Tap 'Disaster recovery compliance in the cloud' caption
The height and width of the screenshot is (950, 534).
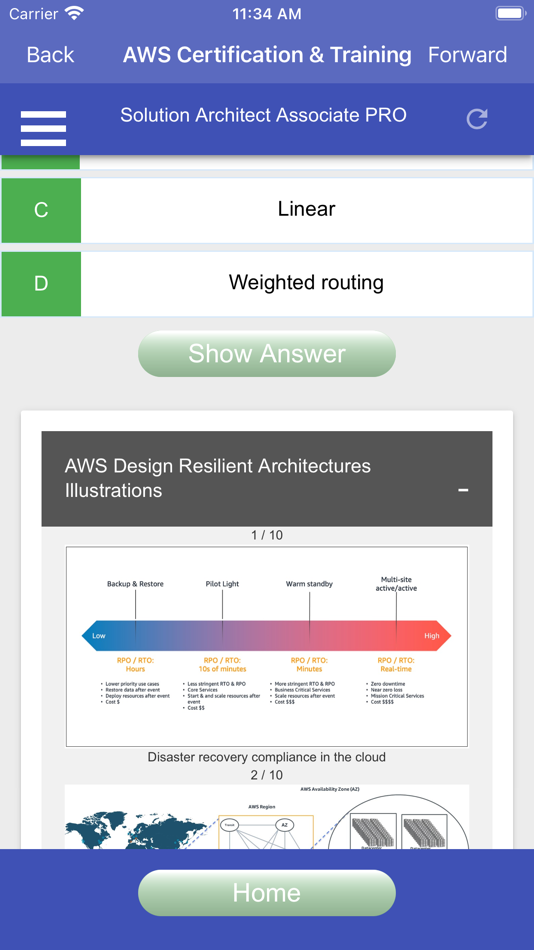point(267,757)
